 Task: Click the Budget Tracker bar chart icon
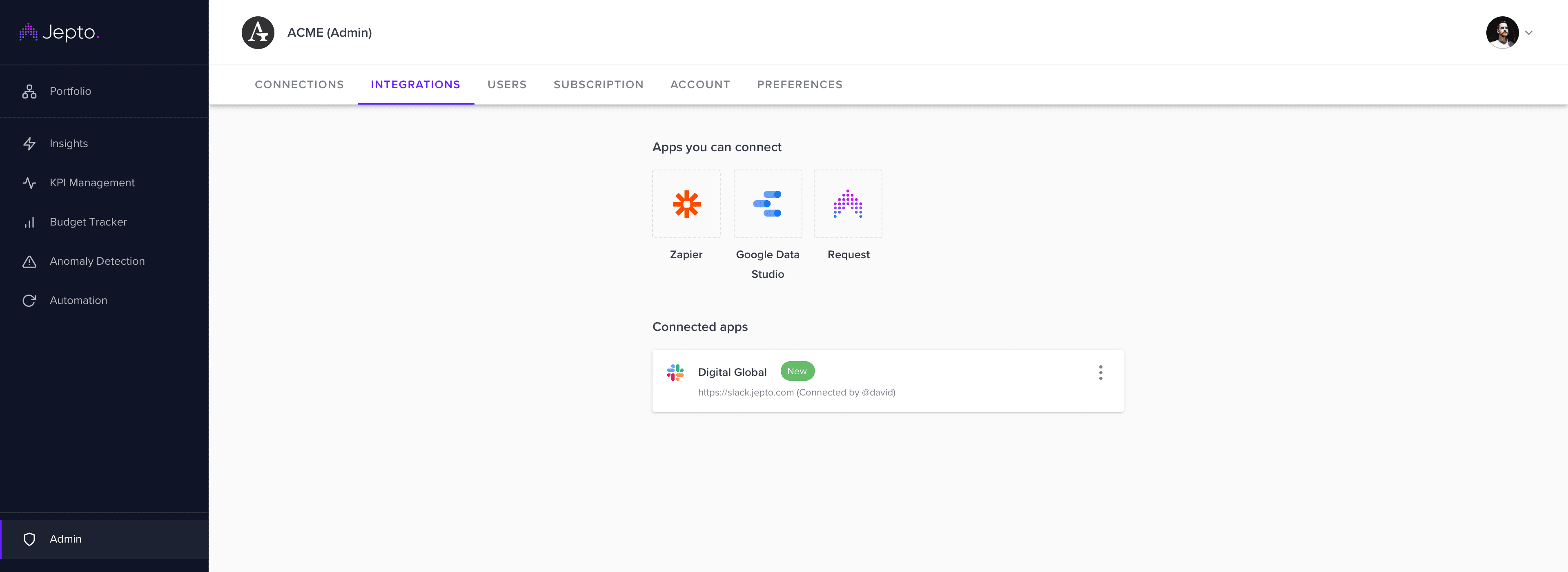tap(29, 222)
